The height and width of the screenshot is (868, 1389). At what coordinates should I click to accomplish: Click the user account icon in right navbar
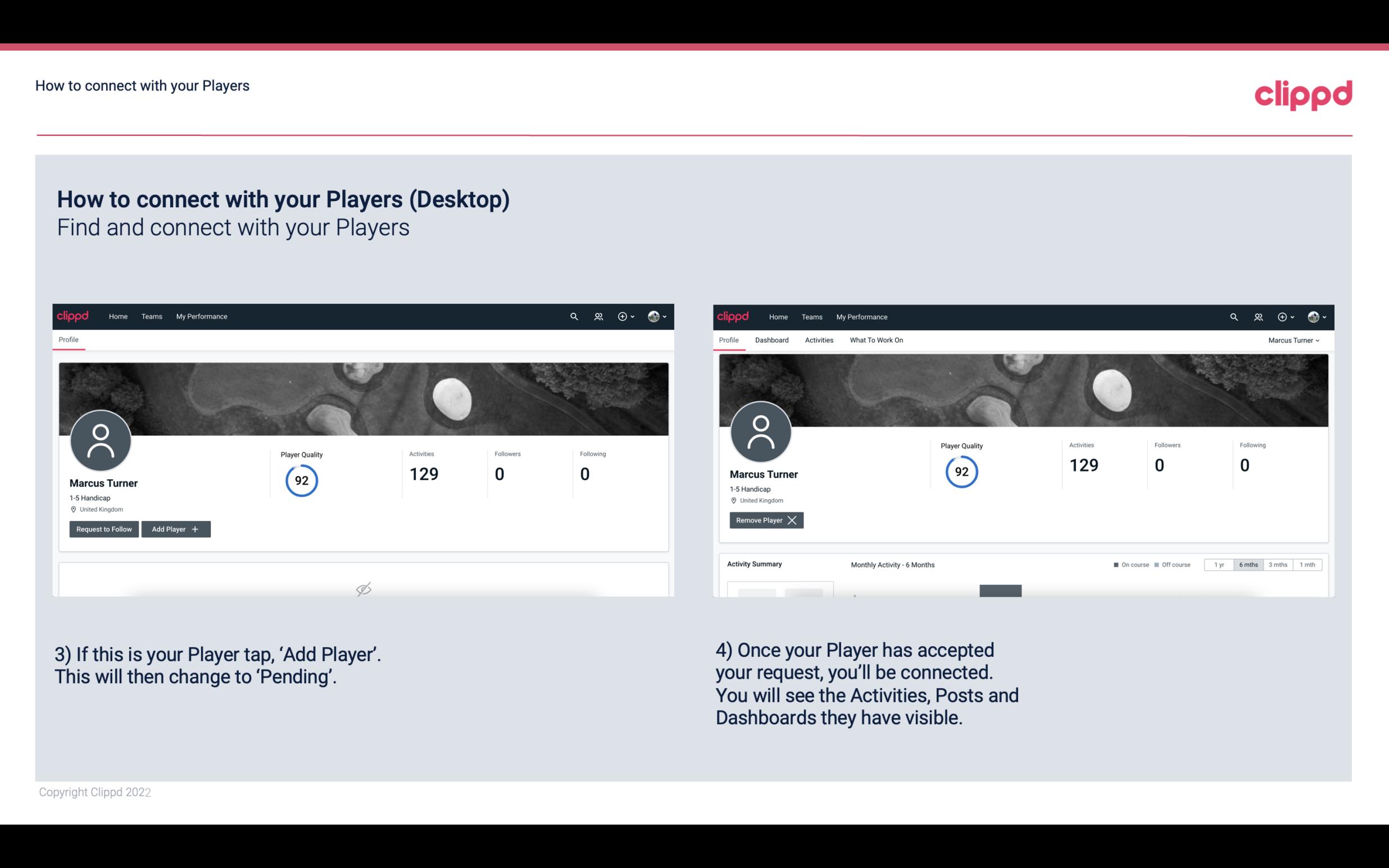1313,316
